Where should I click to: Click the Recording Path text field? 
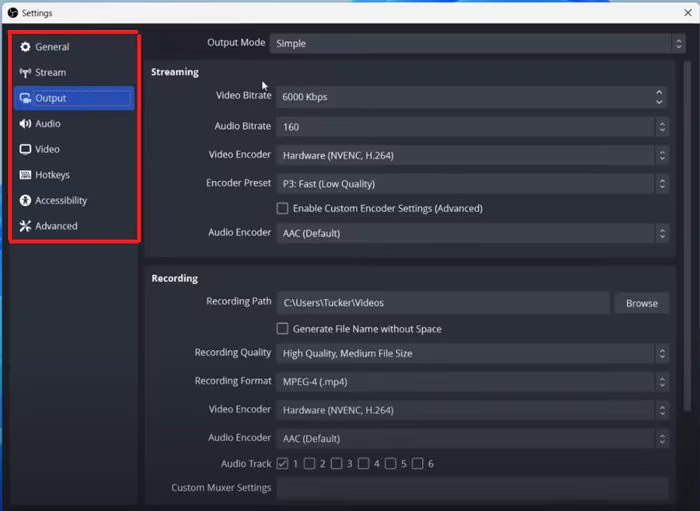(x=443, y=303)
